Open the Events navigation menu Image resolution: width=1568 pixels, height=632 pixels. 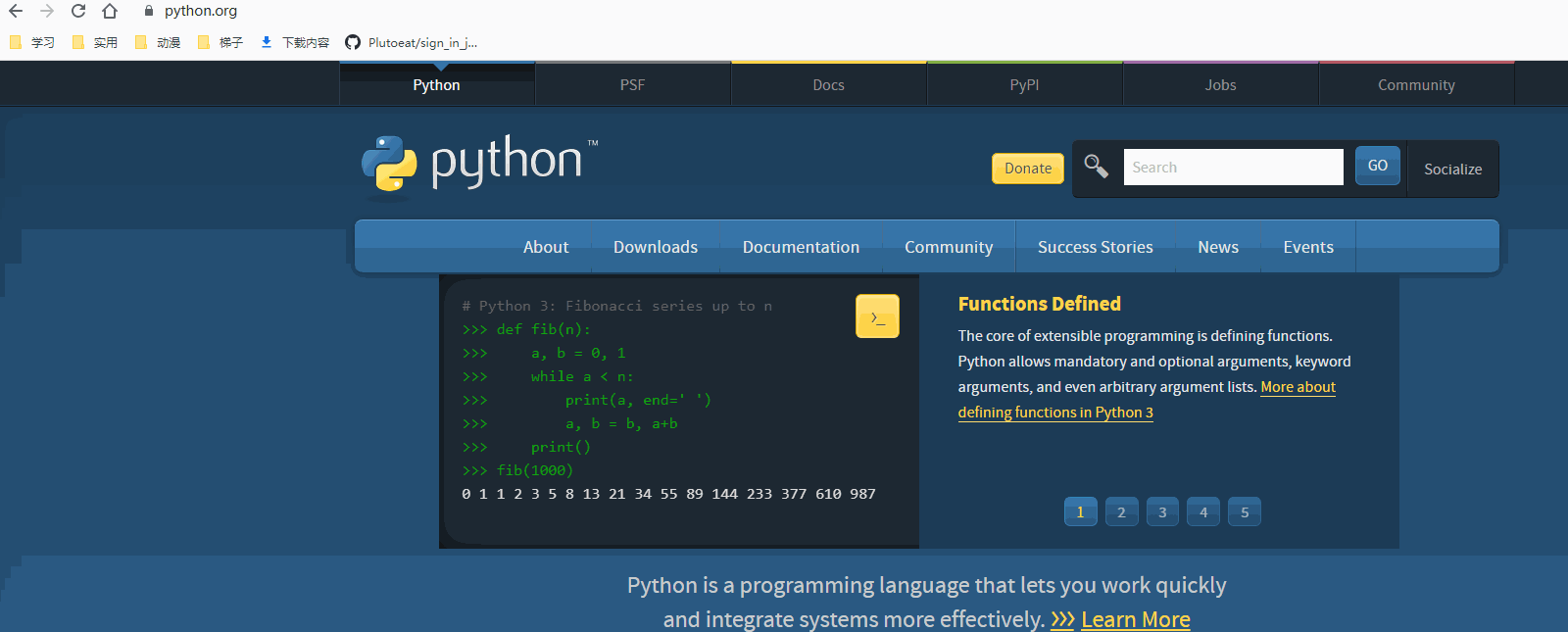click(1308, 247)
